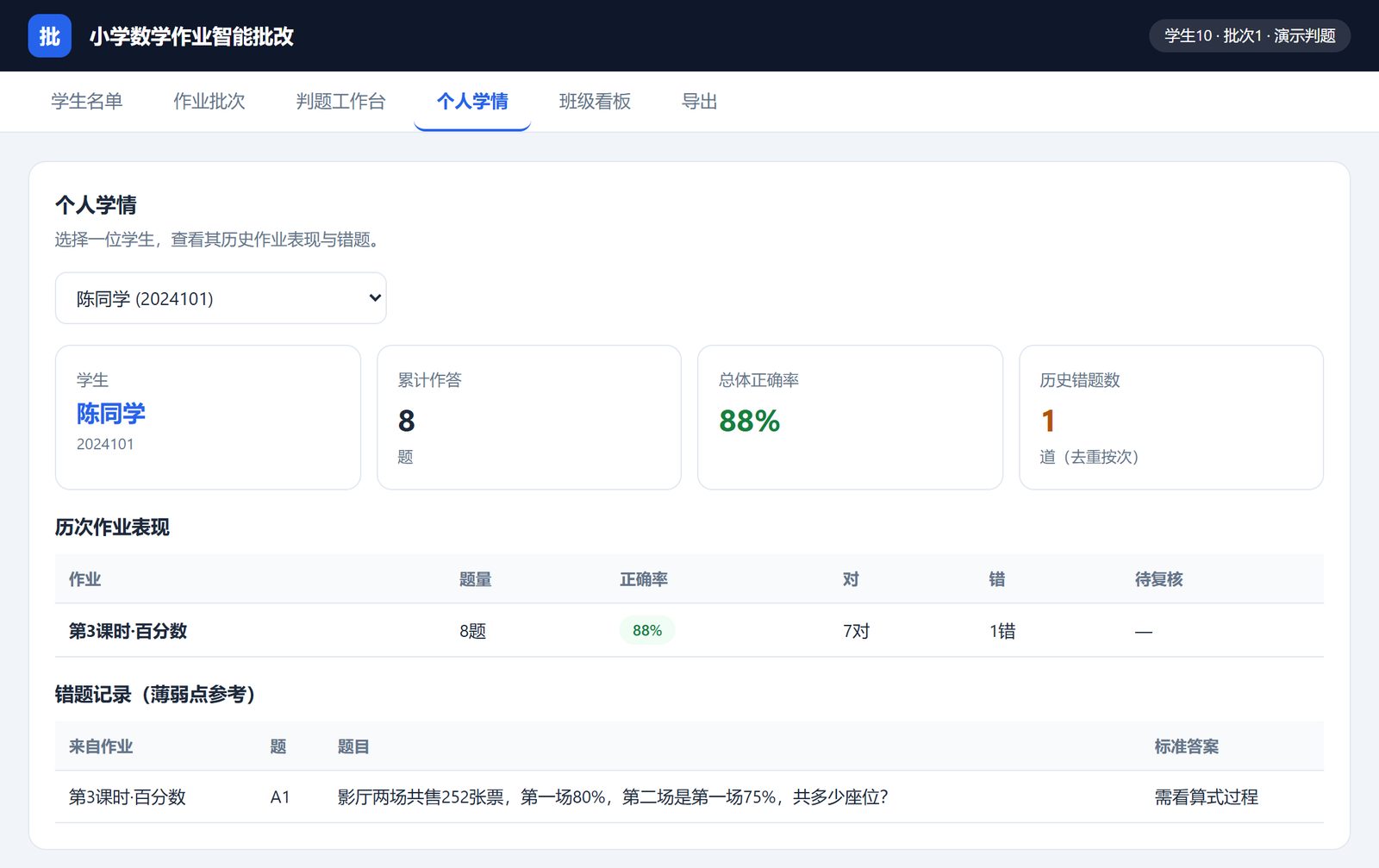Viewport: 1379px width, 868px height.
Task: Click the 8题 cell
Action: point(472,631)
